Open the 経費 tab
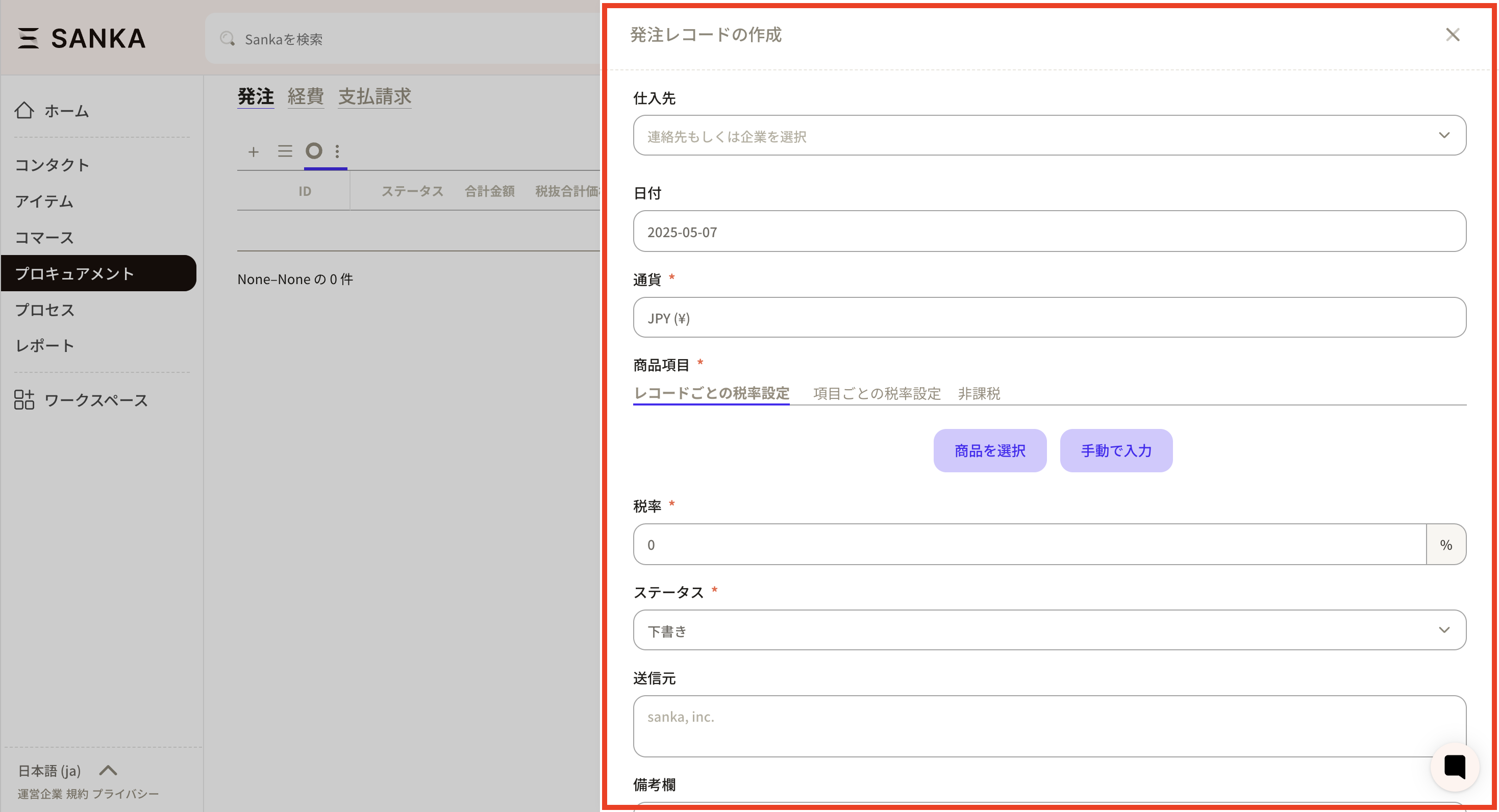This screenshot has height=812, width=1499. pyautogui.click(x=306, y=96)
